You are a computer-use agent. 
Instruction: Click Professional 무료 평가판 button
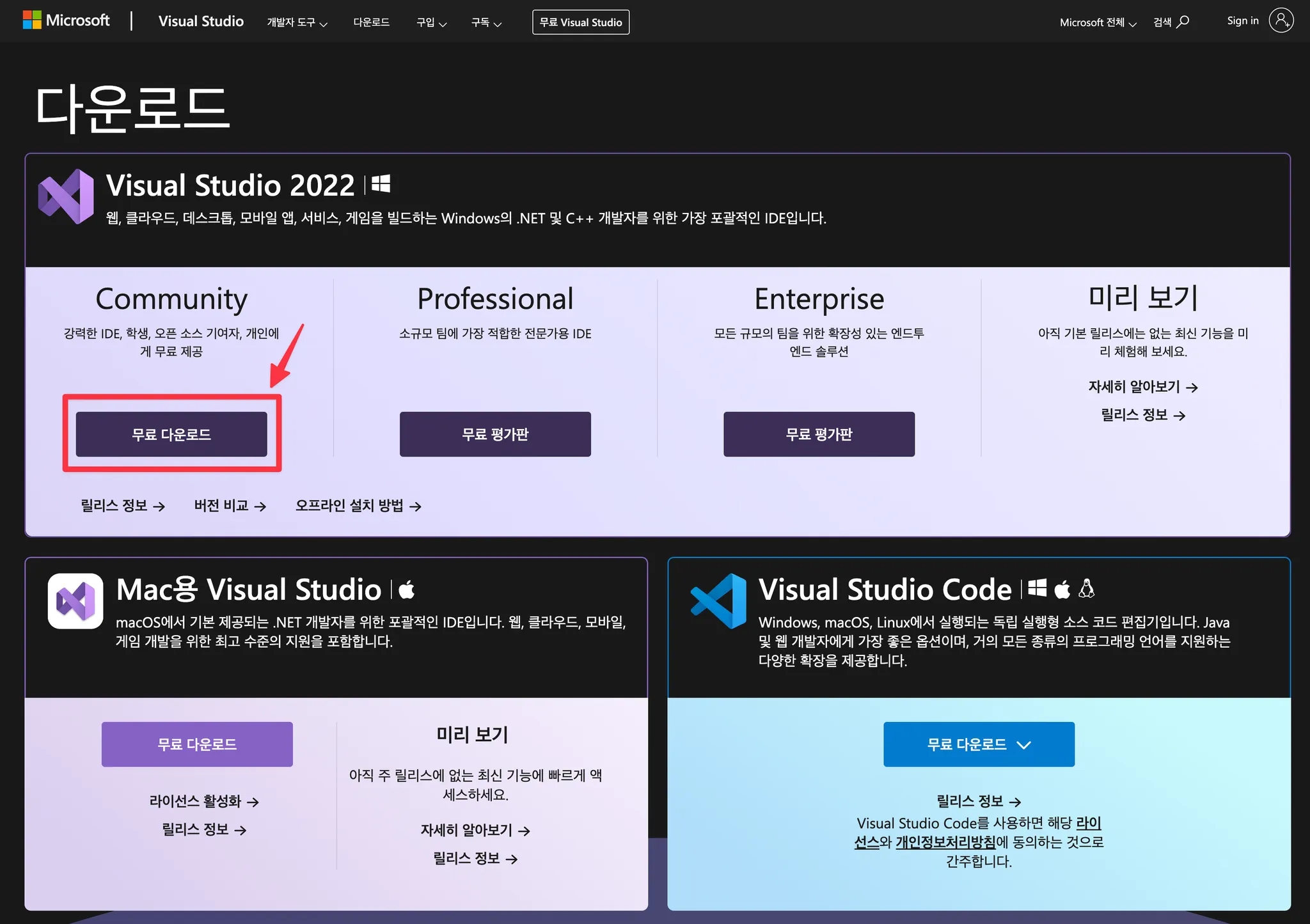[495, 434]
